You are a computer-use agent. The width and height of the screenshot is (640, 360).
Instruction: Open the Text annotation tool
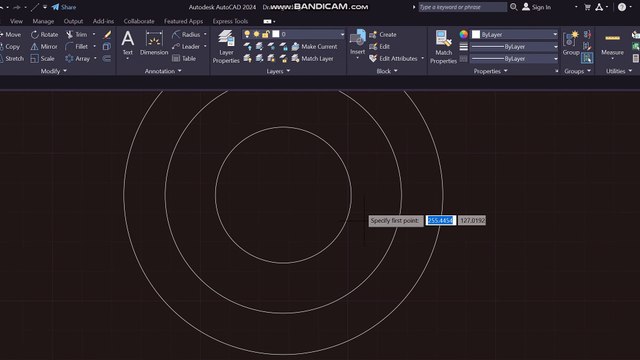(128, 43)
